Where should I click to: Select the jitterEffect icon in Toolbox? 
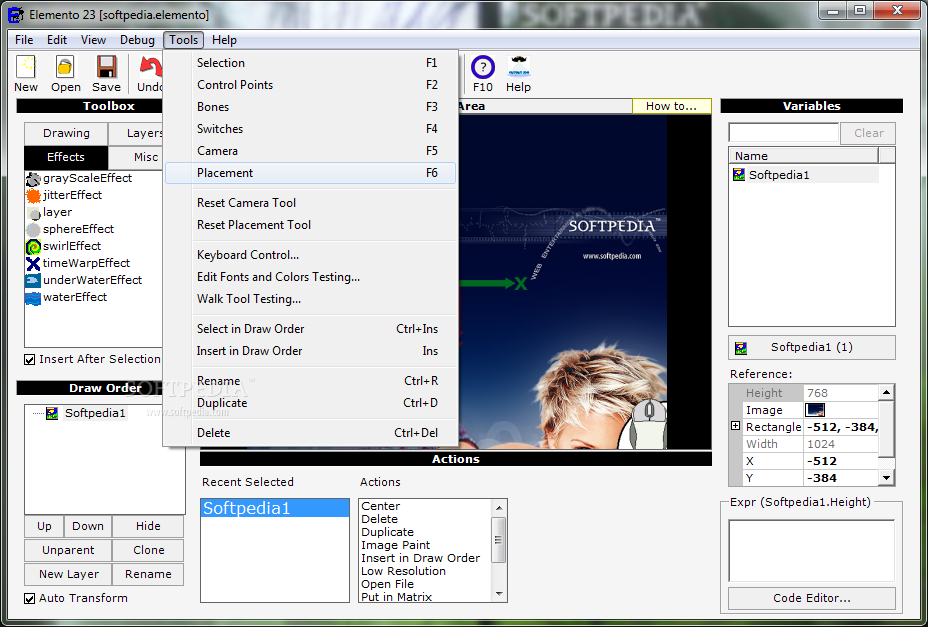[x=33, y=195]
